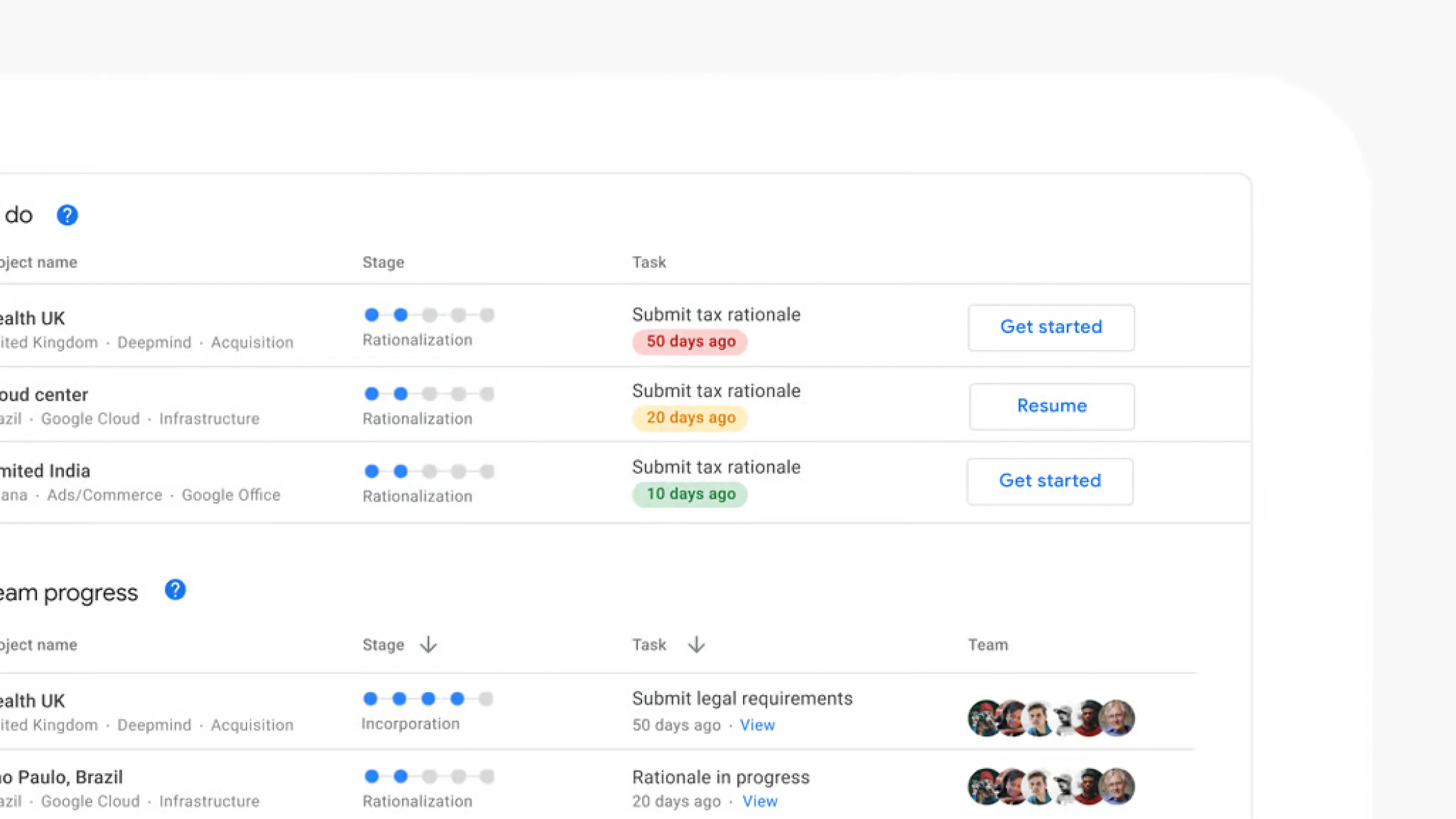The width and height of the screenshot is (1456, 819).
Task: Click team avatars in Health UK progress row
Action: click(x=1051, y=719)
